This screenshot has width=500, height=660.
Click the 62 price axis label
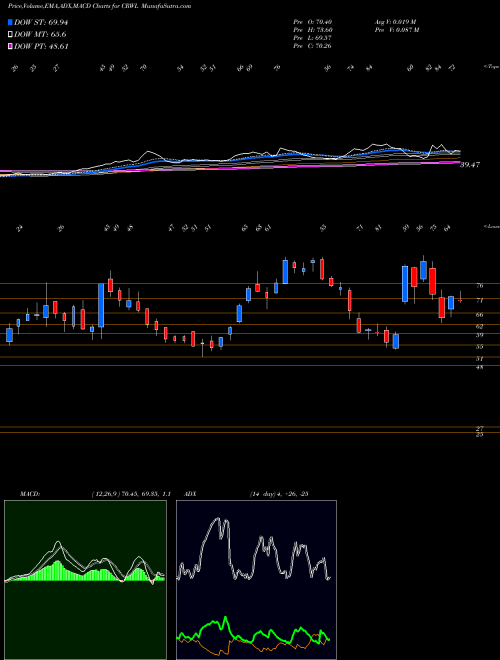click(479, 327)
